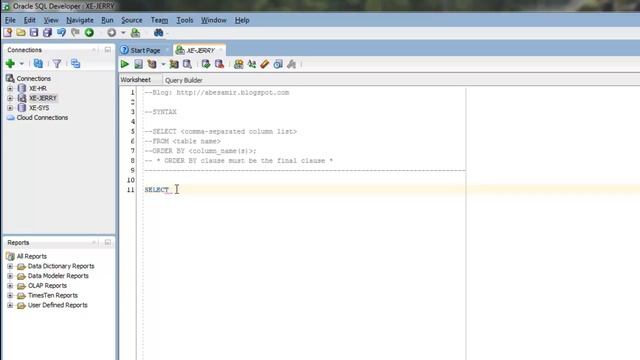
Task: Open the New Connection dropdown arrow
Action: pyautogui.click(x=22, y=64)
